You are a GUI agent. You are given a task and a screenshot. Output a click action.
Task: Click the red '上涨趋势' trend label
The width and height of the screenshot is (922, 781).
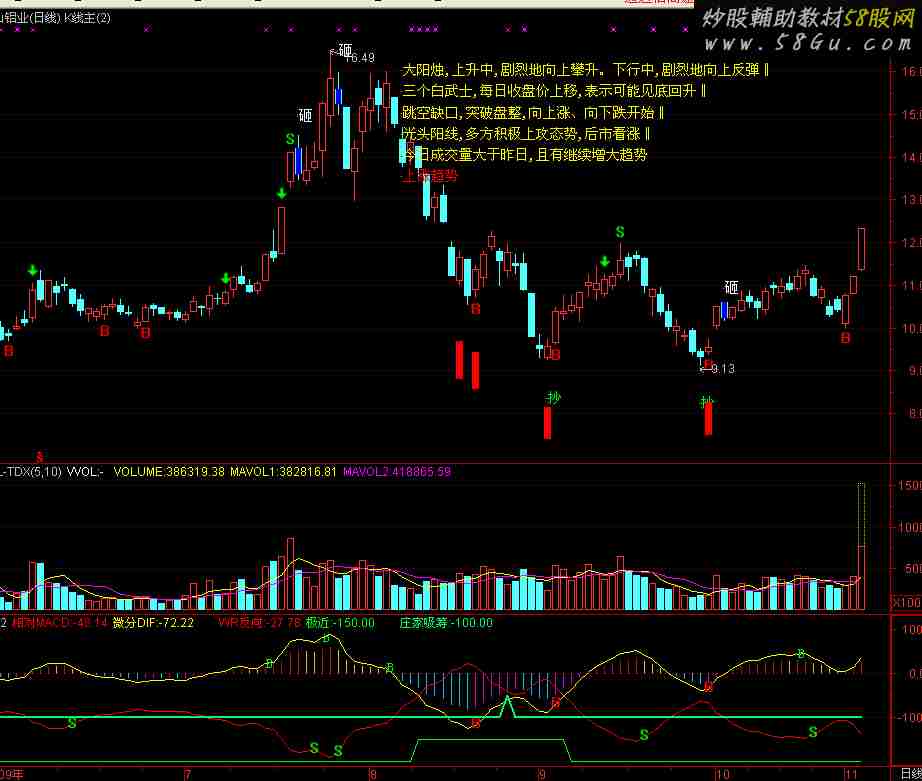point(430,175)
